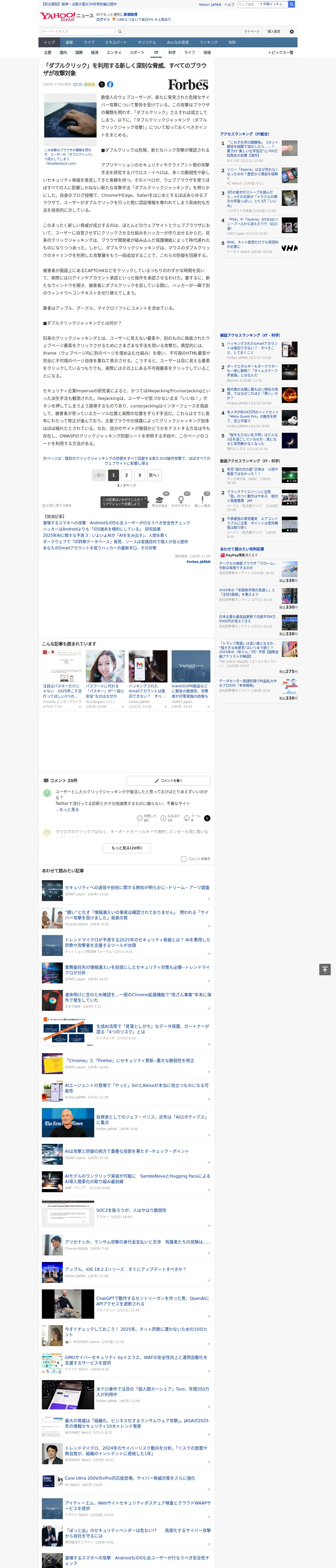Open the スポーツ category
The height and width of the screenshot is (1568, 336).
tap(137, 52)
